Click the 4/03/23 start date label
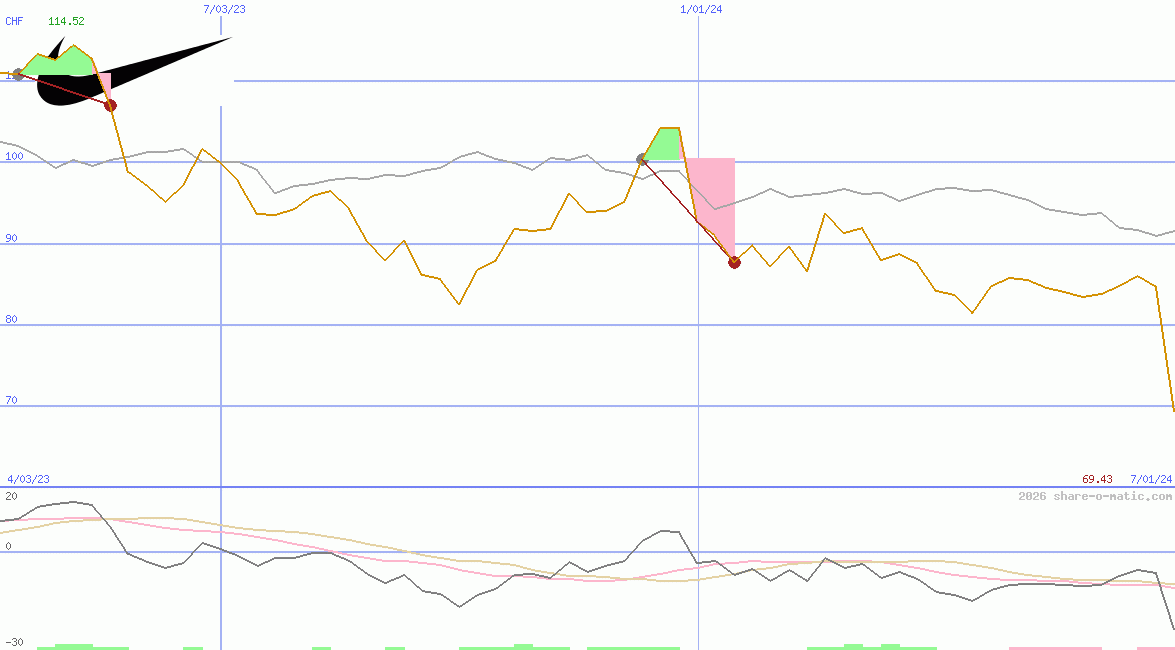This screenshot has height=650, width=1175. coord(28,479)
